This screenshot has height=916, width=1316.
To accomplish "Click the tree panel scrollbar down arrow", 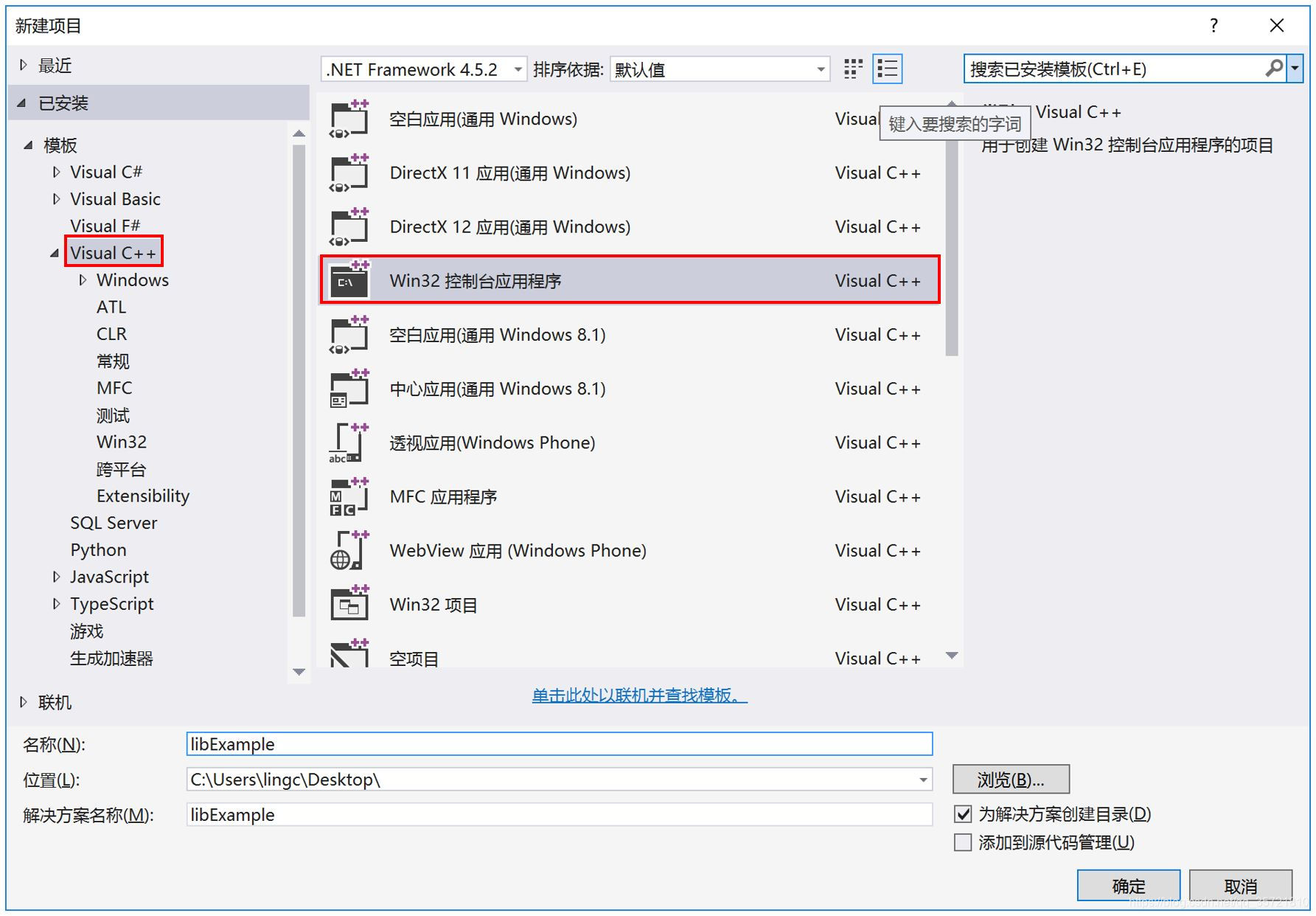I will point(299,671).
